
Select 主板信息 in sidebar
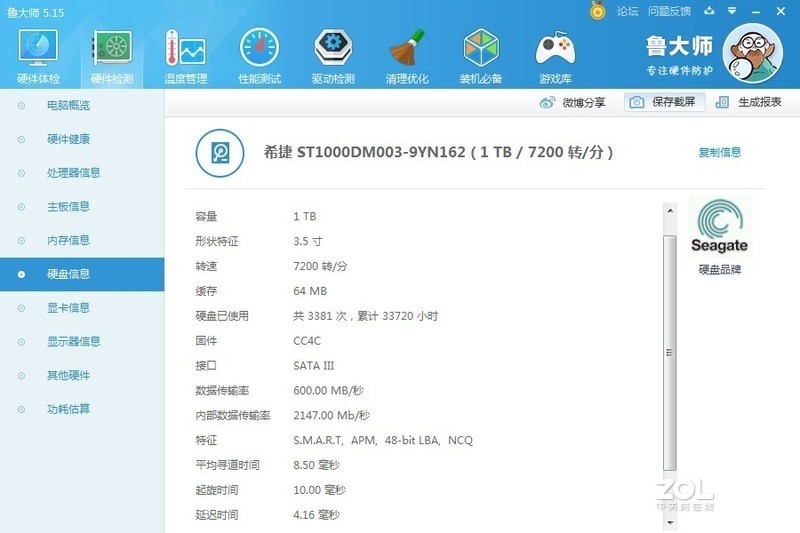[x=82, y=207]
